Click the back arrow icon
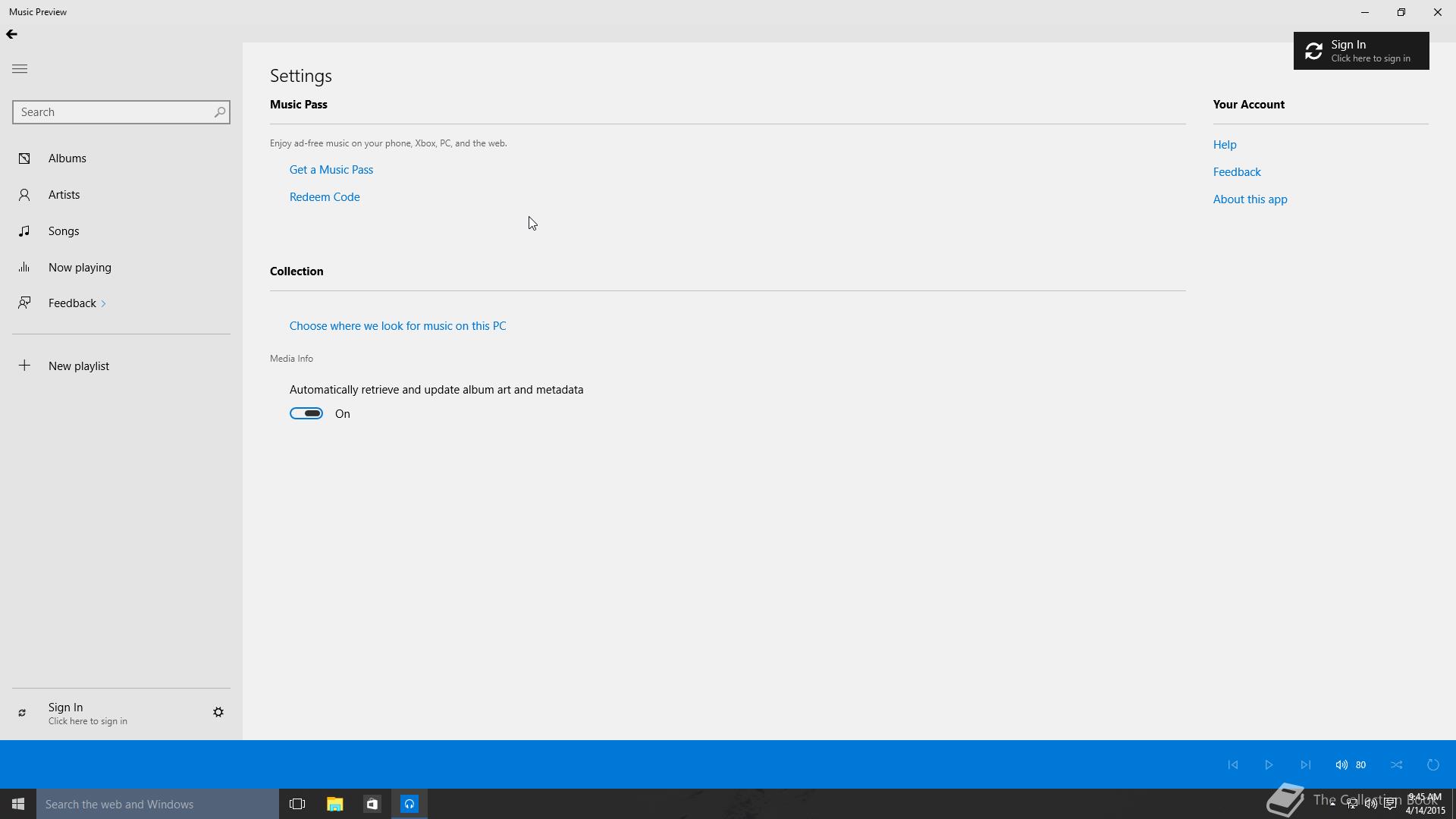The width and height of the screenshot is (1456, 819). coord(11,34)
